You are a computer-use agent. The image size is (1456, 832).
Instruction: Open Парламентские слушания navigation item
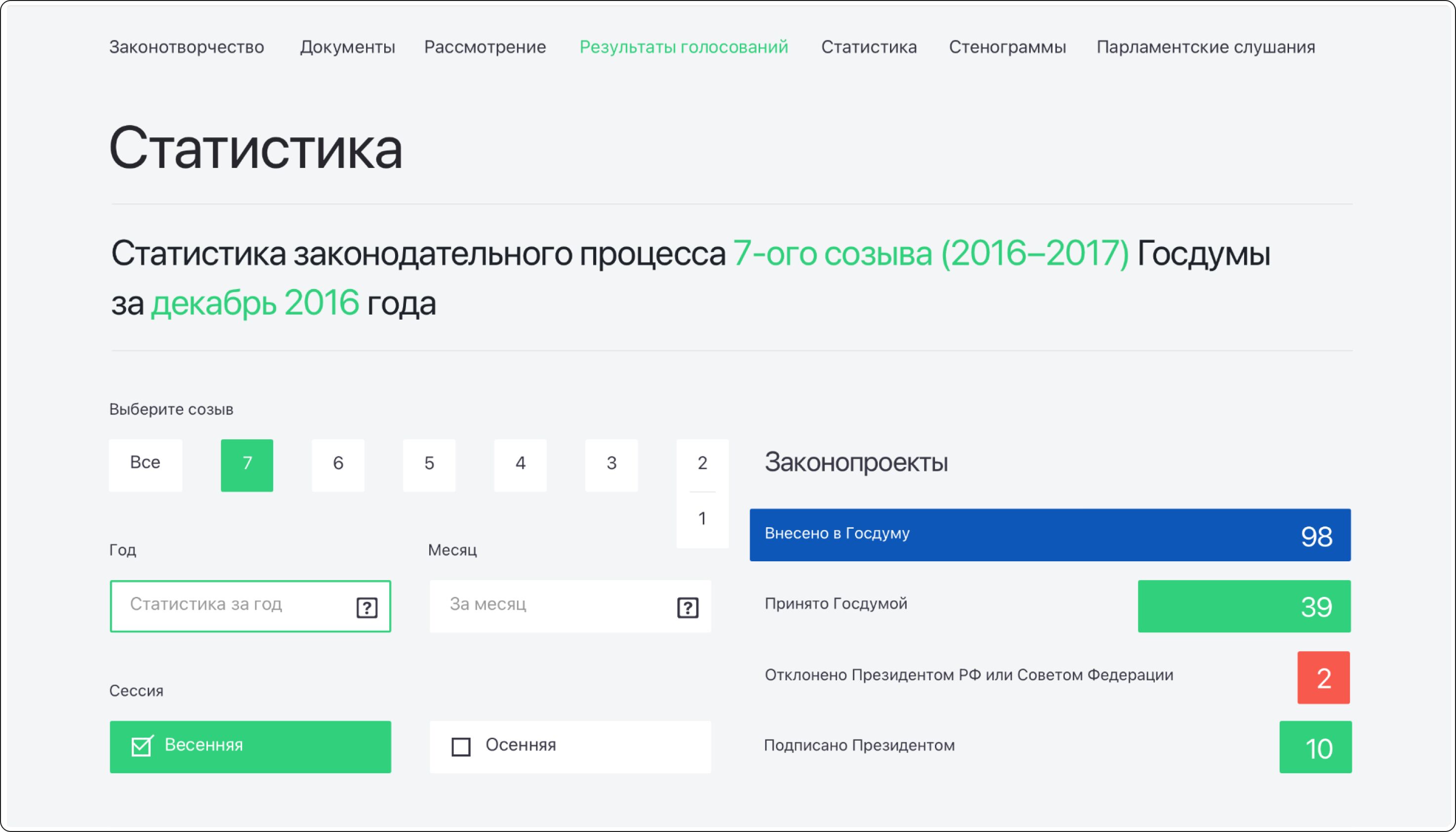tap(1205, 47)
